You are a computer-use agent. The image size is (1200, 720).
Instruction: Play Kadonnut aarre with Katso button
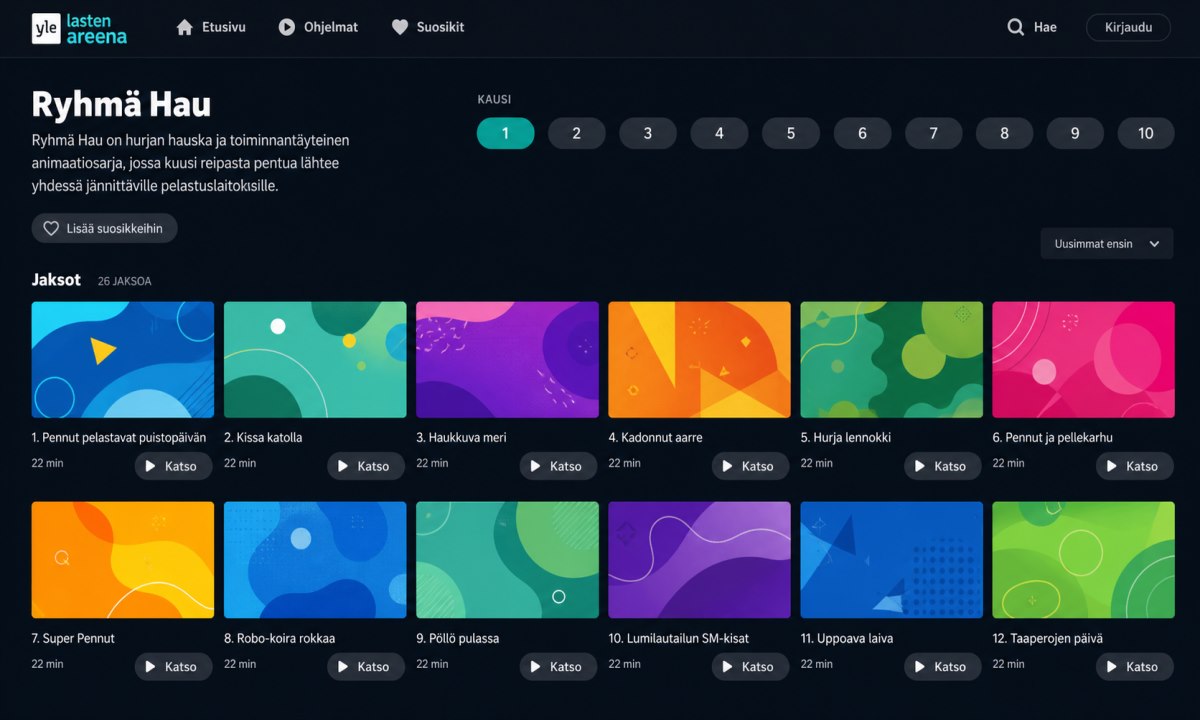[x=750, y=466]
